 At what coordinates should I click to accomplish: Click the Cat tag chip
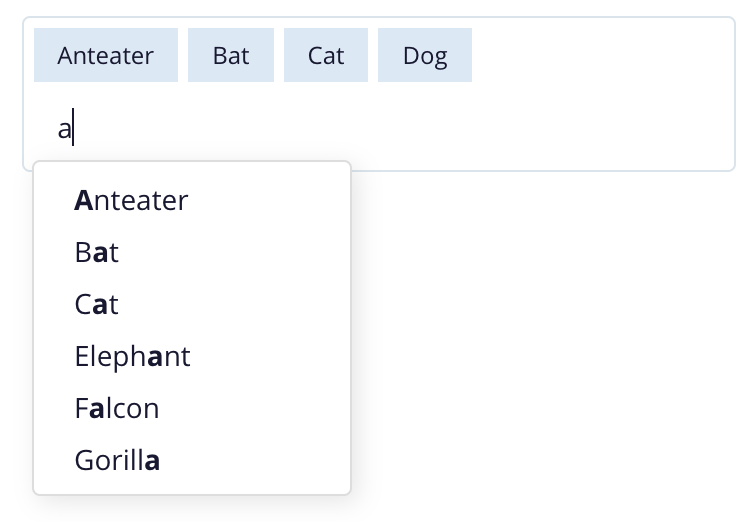click(325, 55)
